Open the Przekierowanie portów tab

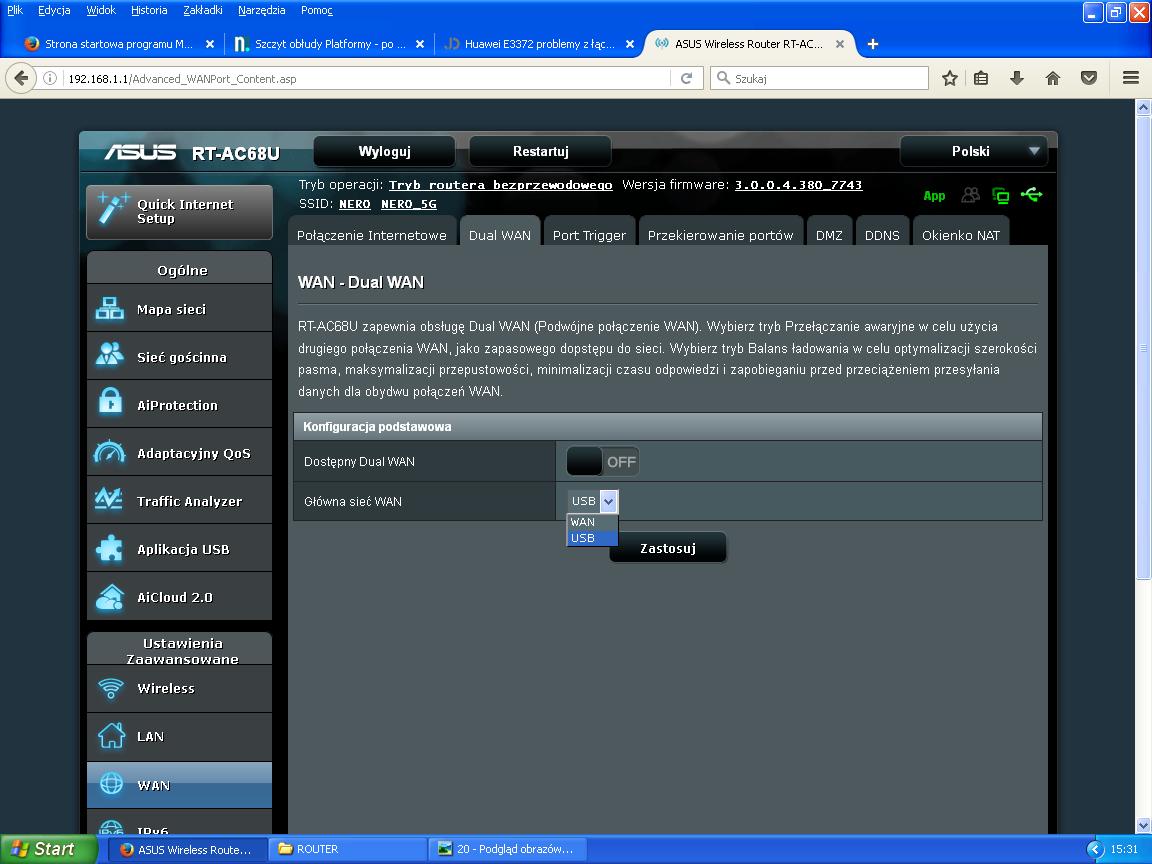pos(720,235)
